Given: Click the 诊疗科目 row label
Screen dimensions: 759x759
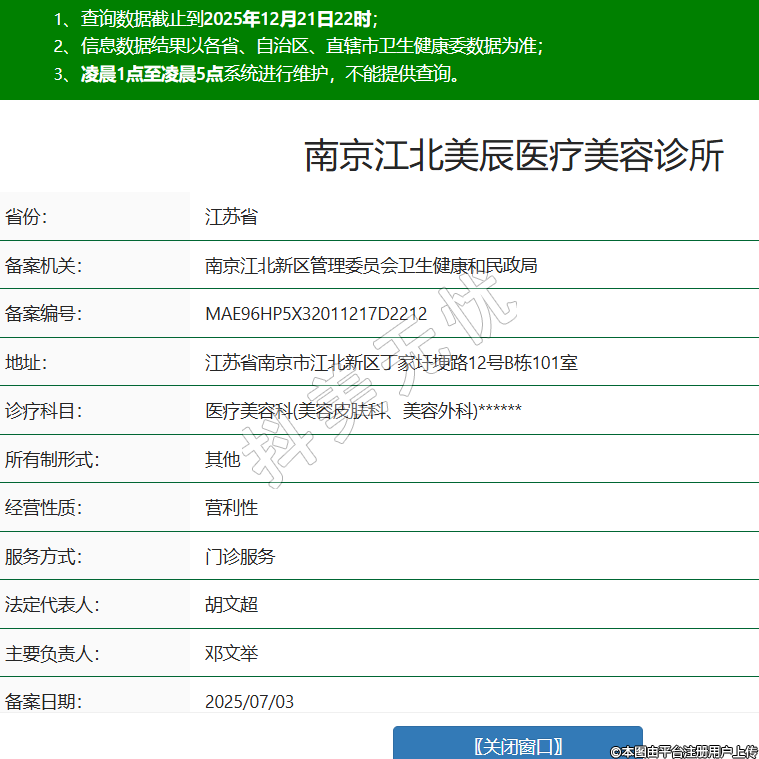Looking at the screenshot, I should pos(43,411).
